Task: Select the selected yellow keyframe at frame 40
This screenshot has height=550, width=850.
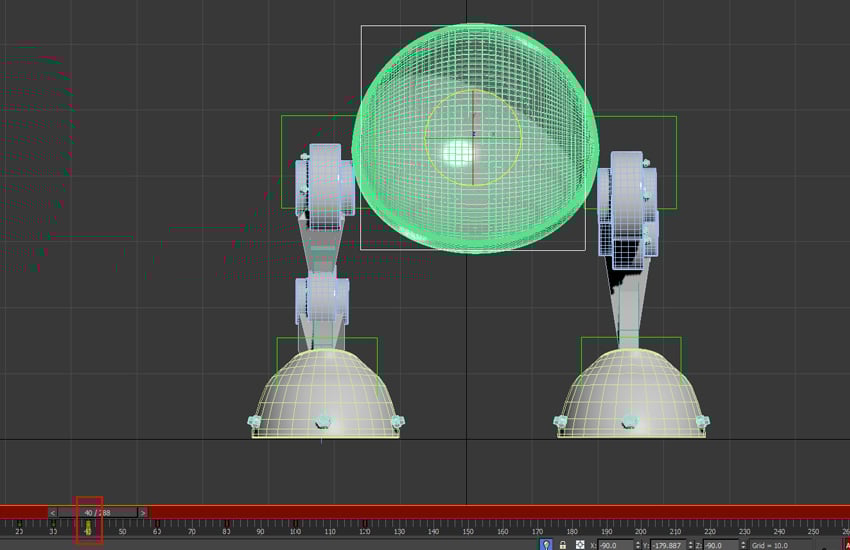Action: coord(88,525)
